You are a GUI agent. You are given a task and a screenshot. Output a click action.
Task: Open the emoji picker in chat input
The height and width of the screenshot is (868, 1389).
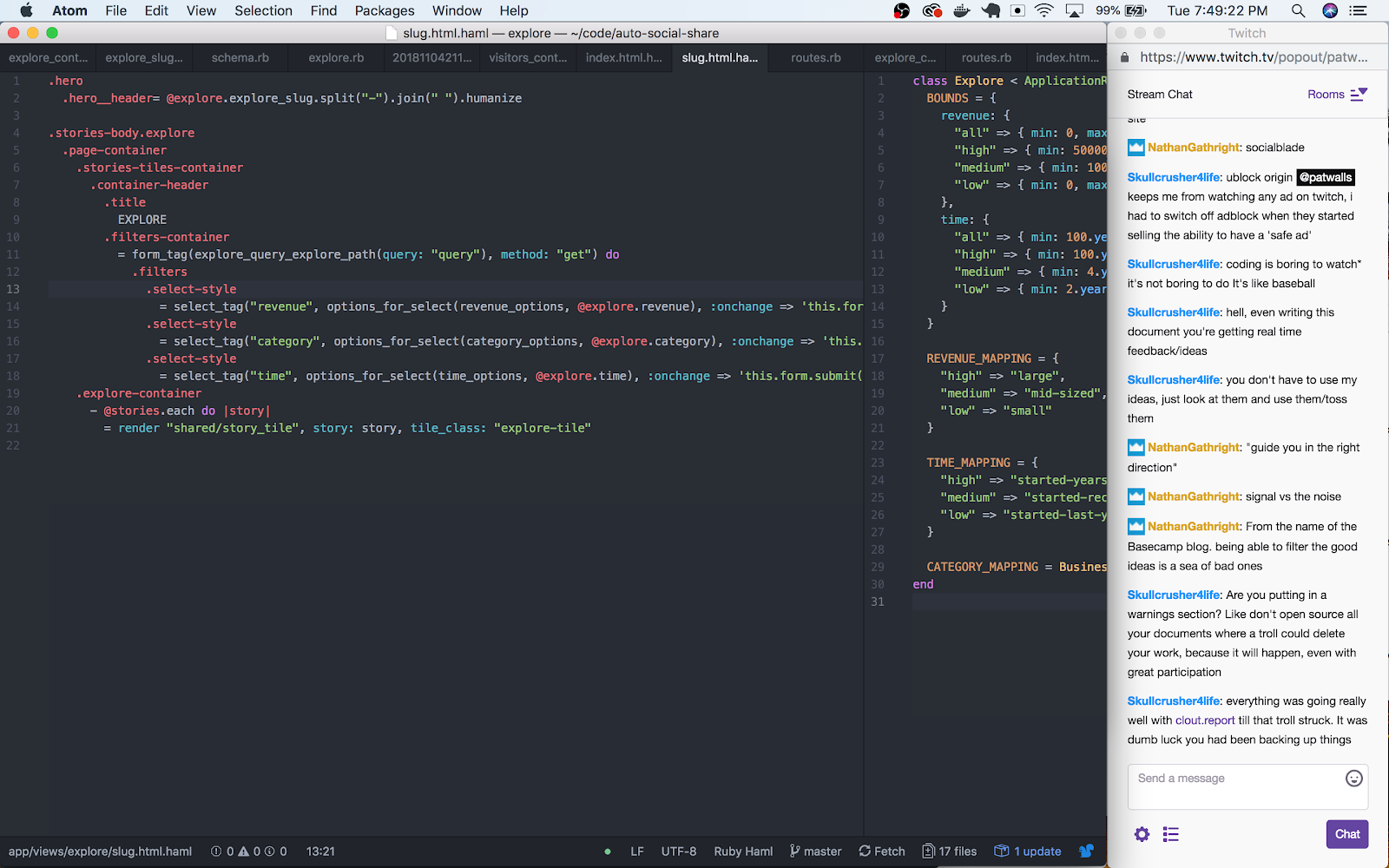pyautogui.click(x=1353, y=779)
